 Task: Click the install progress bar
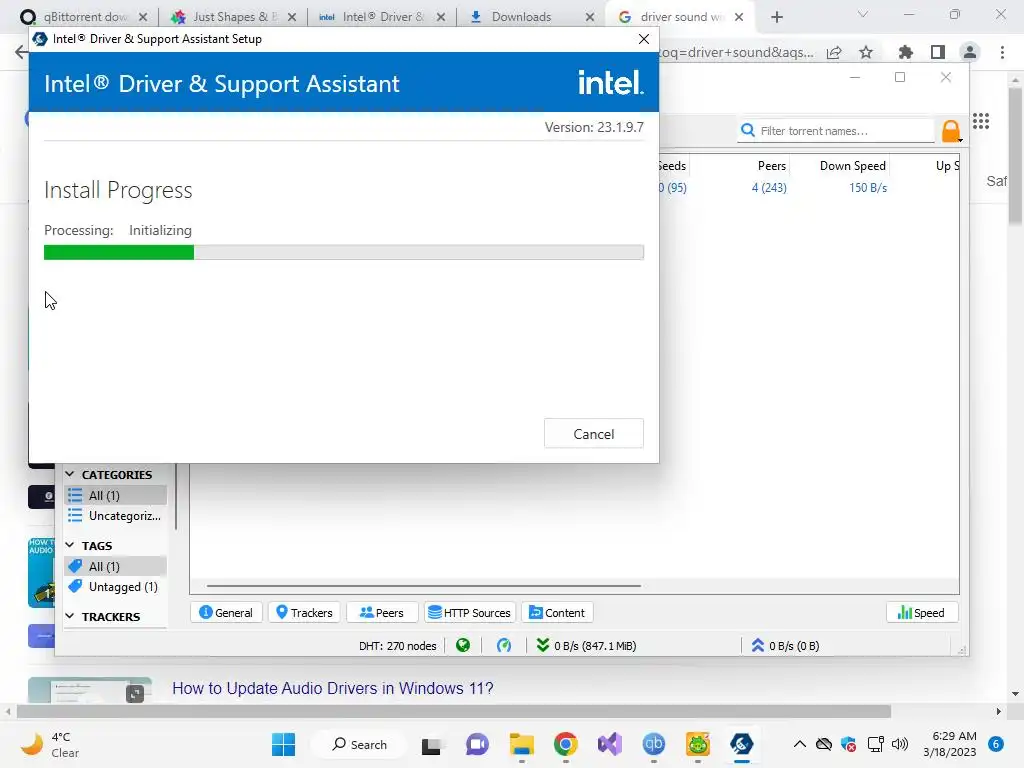click(344, 252)
